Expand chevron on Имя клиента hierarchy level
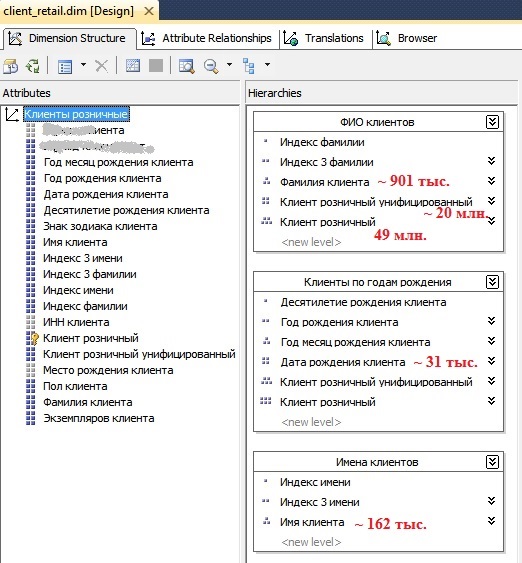Viewport: 522px width, 563px height. coord(491,521)
